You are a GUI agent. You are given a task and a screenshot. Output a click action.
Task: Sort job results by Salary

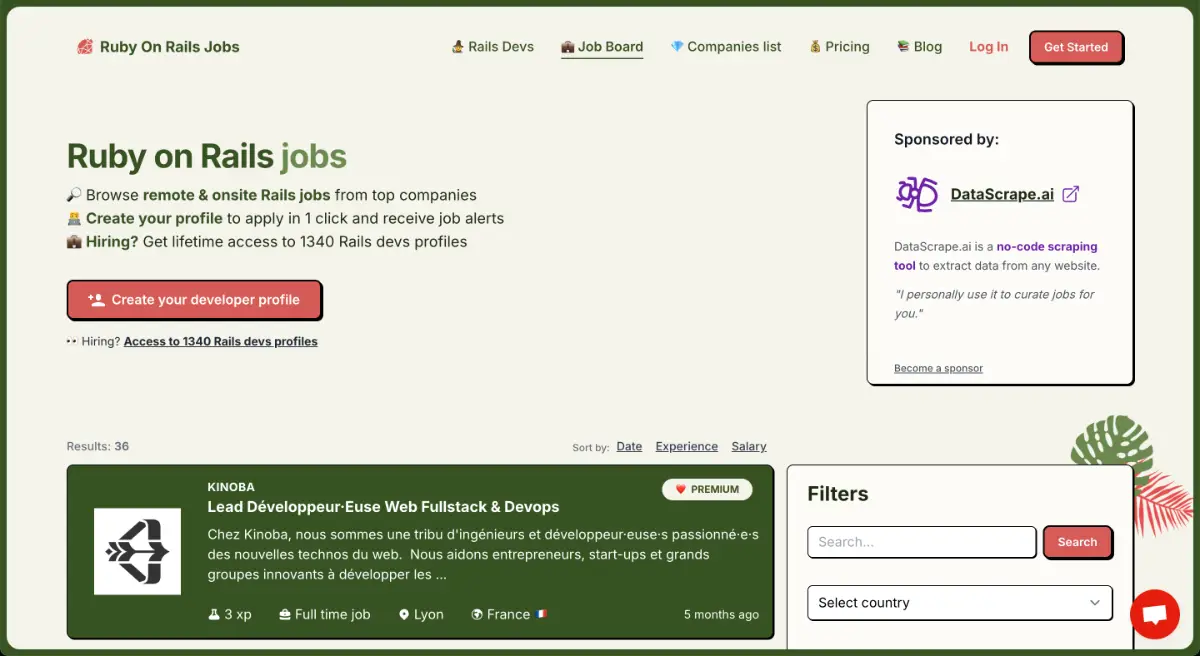[x=748, y=446]
